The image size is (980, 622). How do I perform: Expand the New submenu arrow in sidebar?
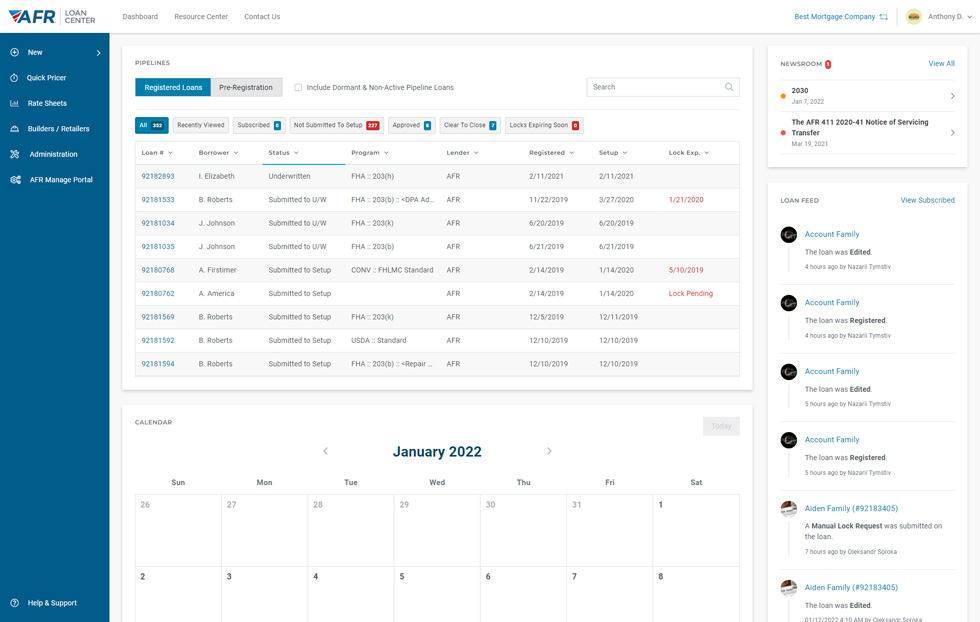click(x=99, y=53)
